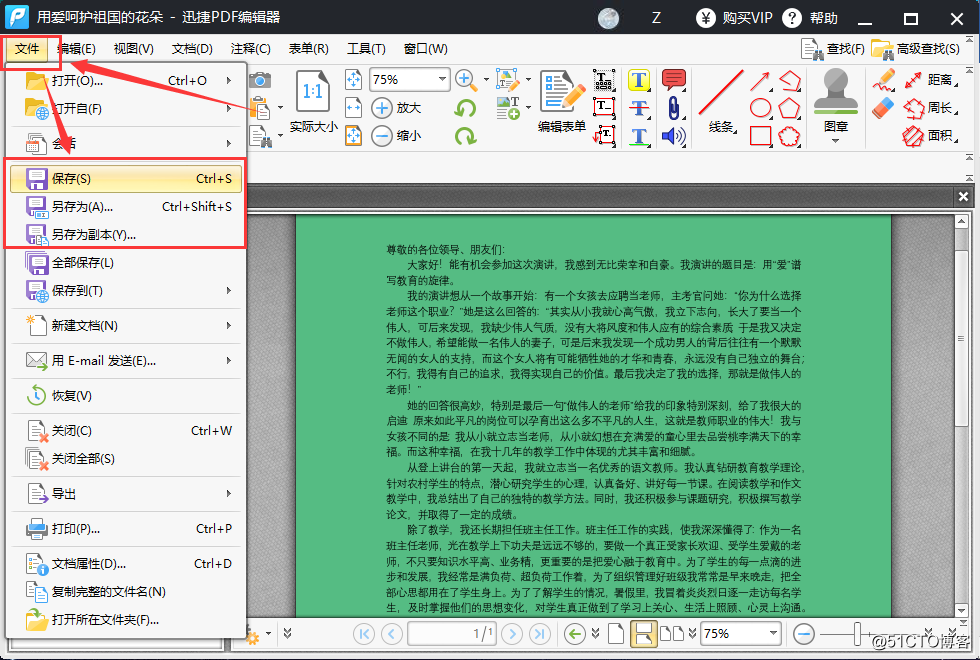Open the top zoom 75% dropdown

442,79
